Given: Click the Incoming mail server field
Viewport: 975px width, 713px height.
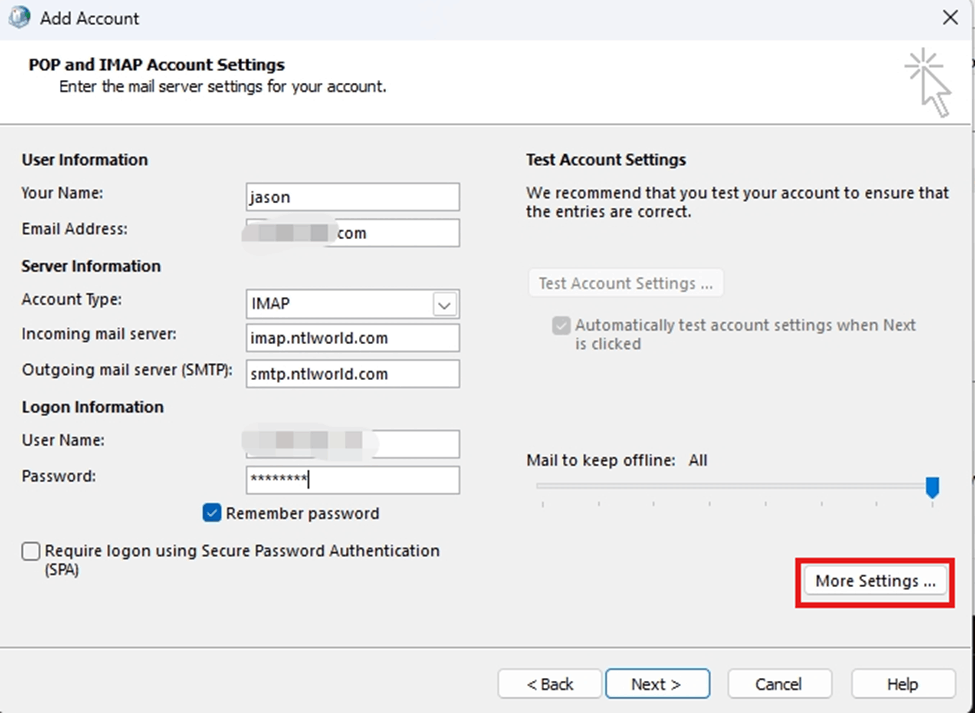Looking at the screenshot, I should point(352,338).
